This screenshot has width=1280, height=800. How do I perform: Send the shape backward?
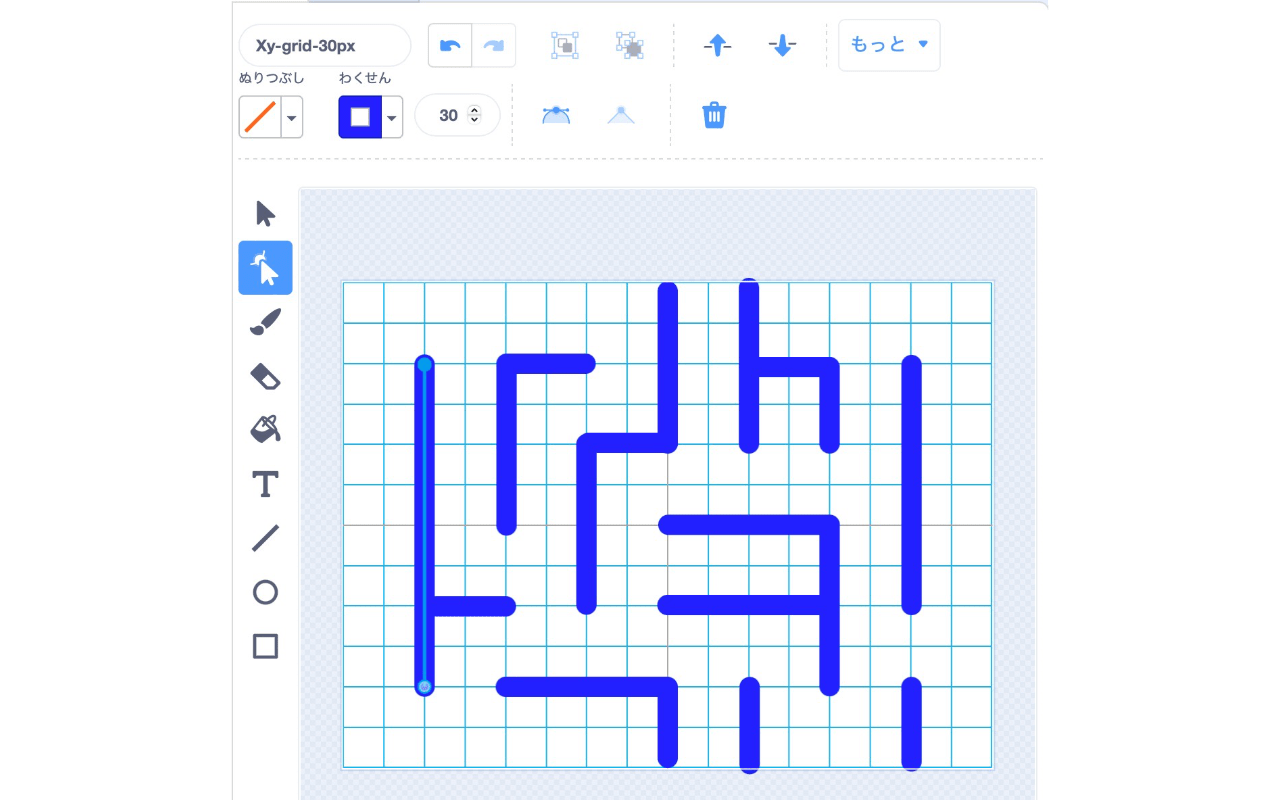[x=782, y=45]
